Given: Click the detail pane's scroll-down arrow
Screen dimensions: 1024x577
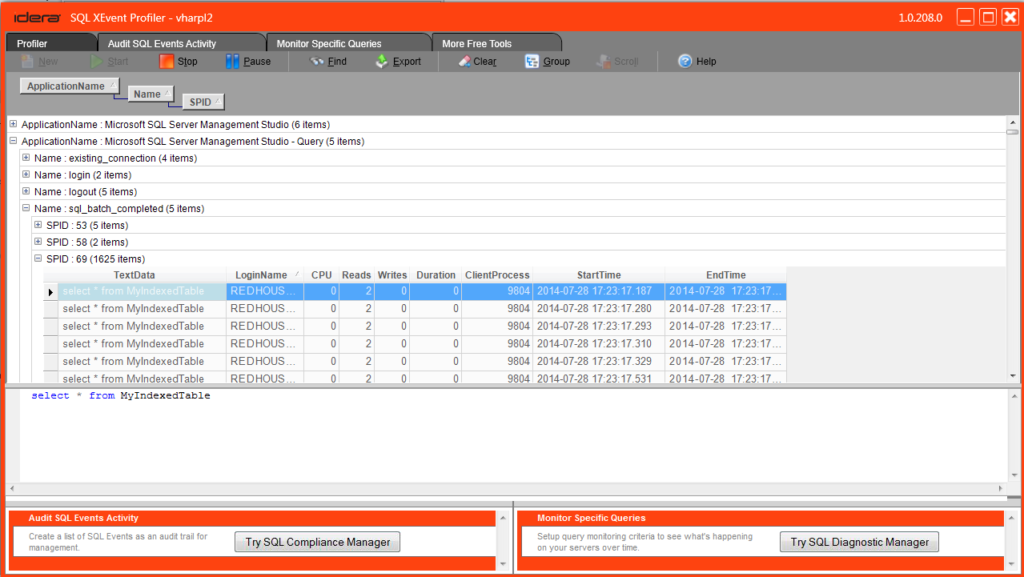Looking at the screenshot, I should click(1014, 475).
